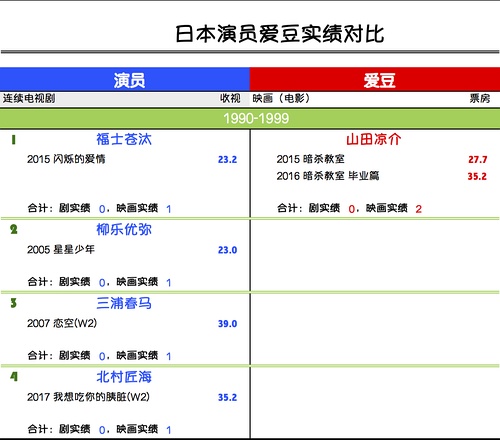Click the value 27.7
500x440 pixels.
478,160
